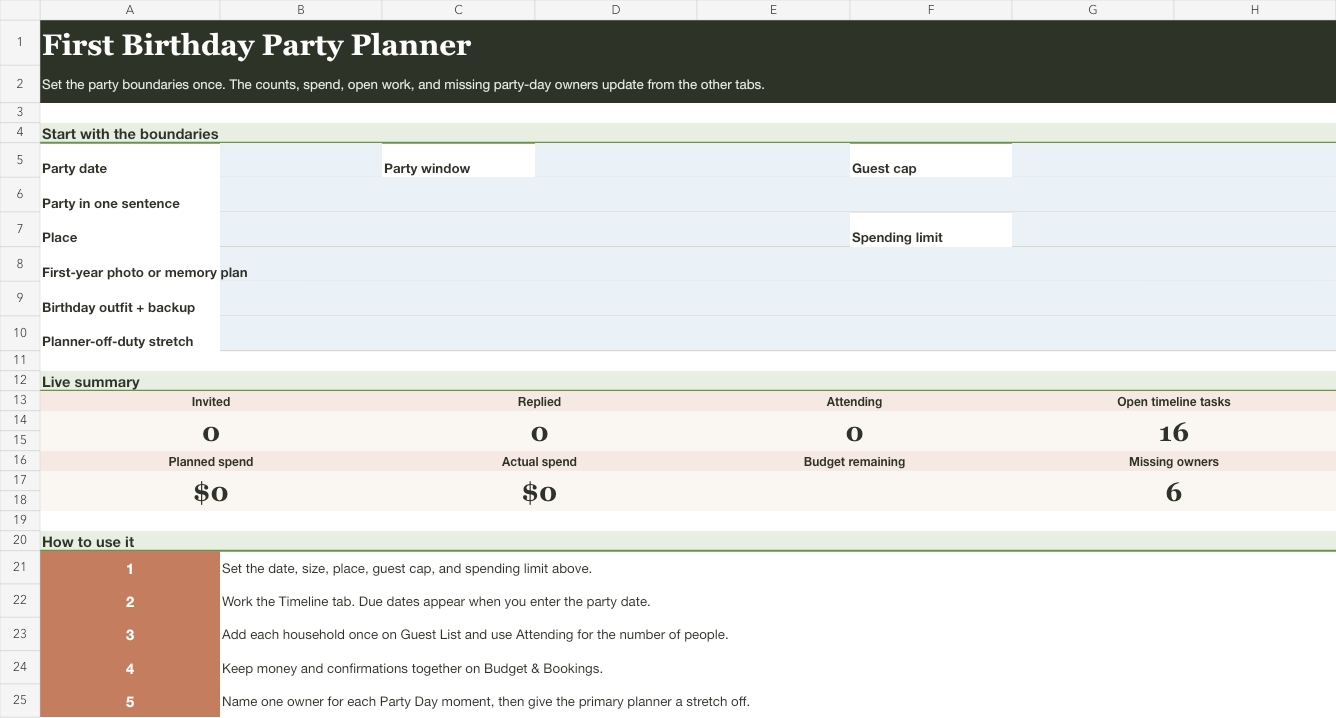Select column H header

(1255, 10)
